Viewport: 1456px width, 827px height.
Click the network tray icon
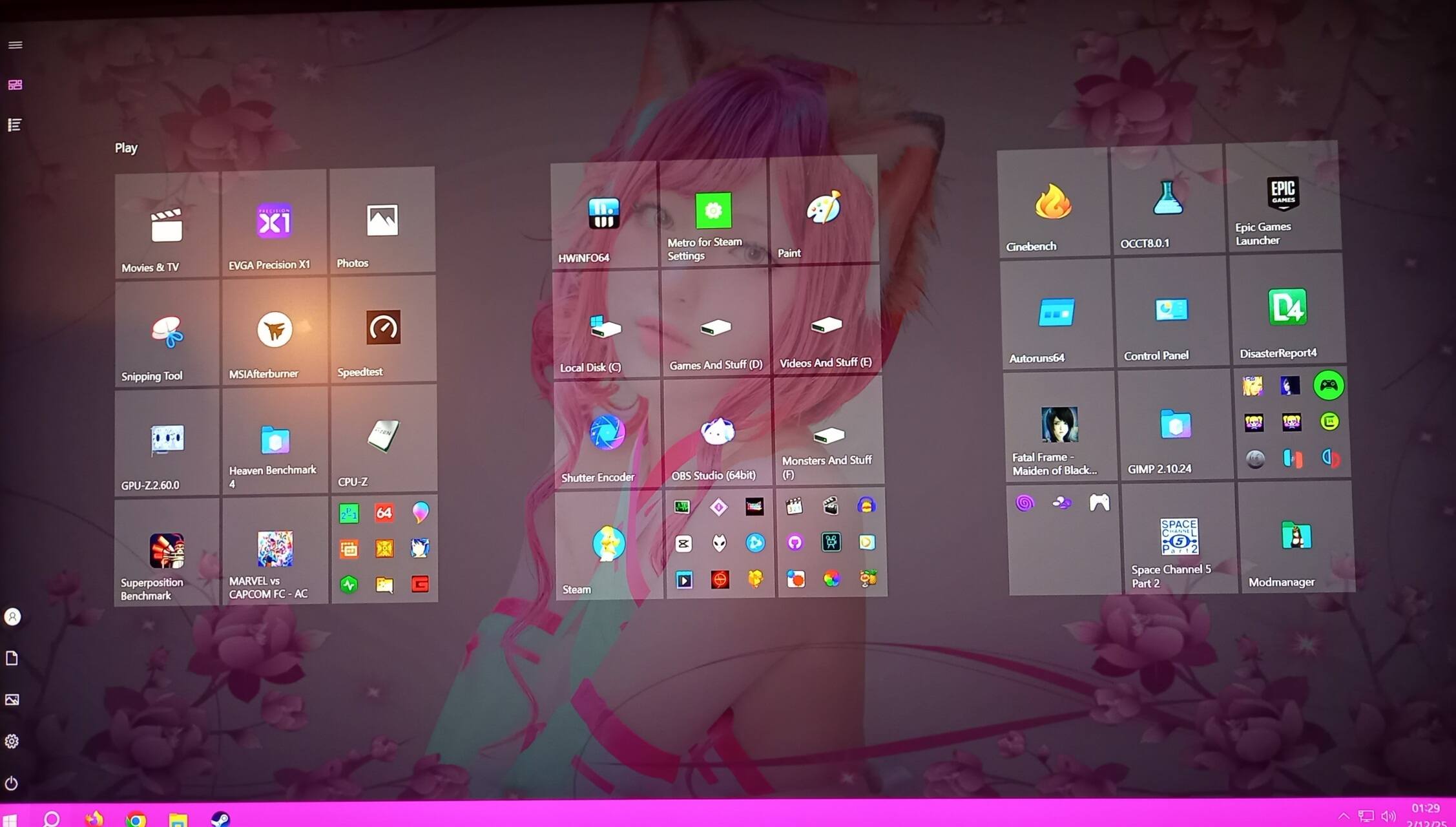pos(1366,817)
